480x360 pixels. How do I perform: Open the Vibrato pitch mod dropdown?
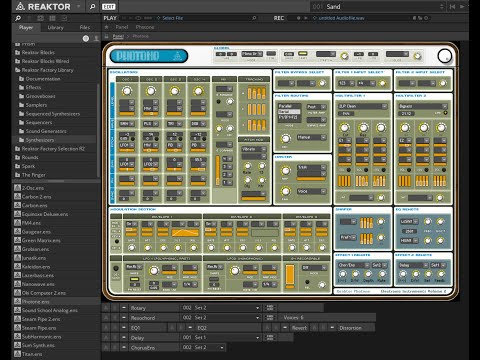pos(254,149)
